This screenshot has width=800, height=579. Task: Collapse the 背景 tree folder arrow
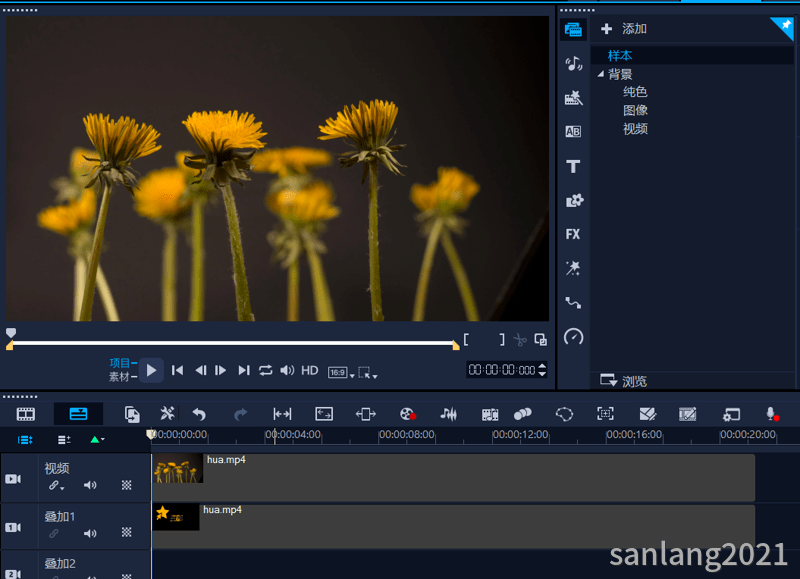coord(601,74)
